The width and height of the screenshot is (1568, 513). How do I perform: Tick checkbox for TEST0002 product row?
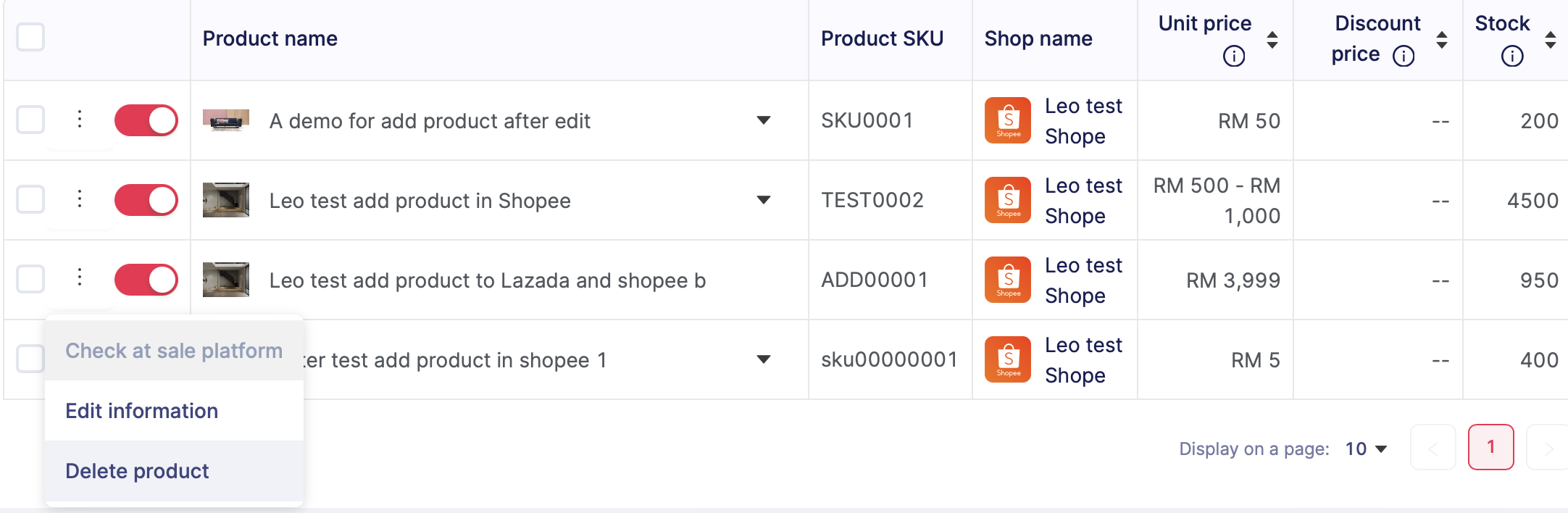tap(30, 199)
